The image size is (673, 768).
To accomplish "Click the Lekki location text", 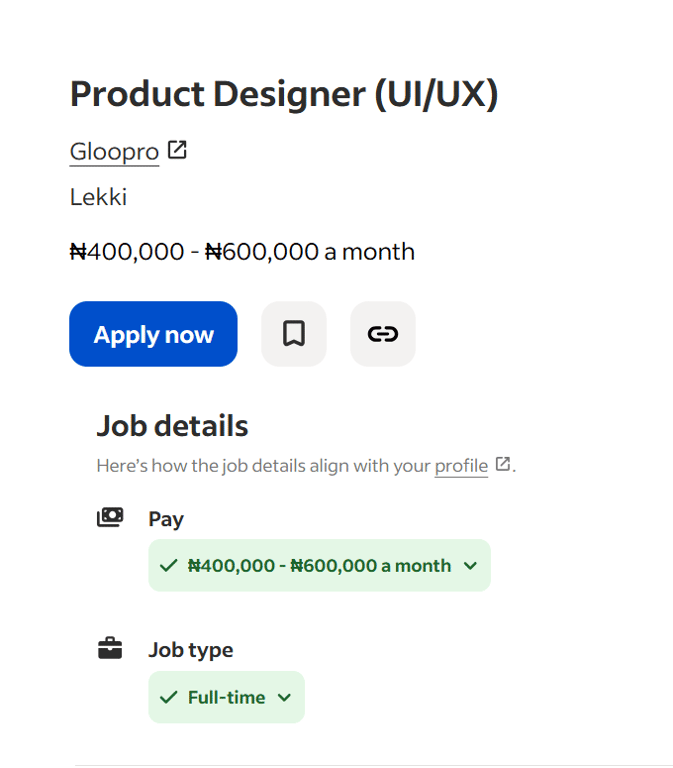I will [x=98, y=197].
